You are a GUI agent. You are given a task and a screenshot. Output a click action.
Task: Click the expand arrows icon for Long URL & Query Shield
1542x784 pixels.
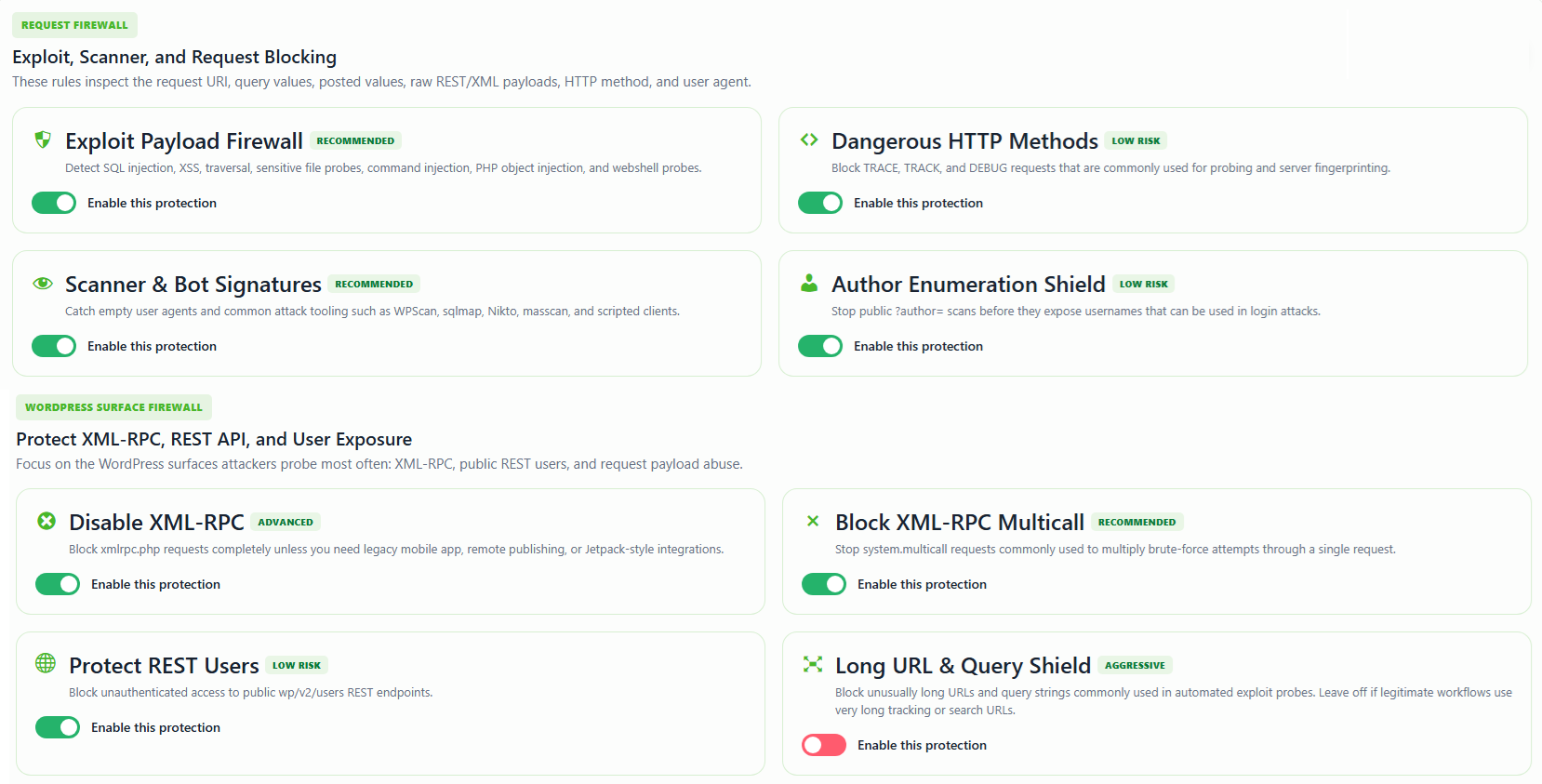(813, 664)
